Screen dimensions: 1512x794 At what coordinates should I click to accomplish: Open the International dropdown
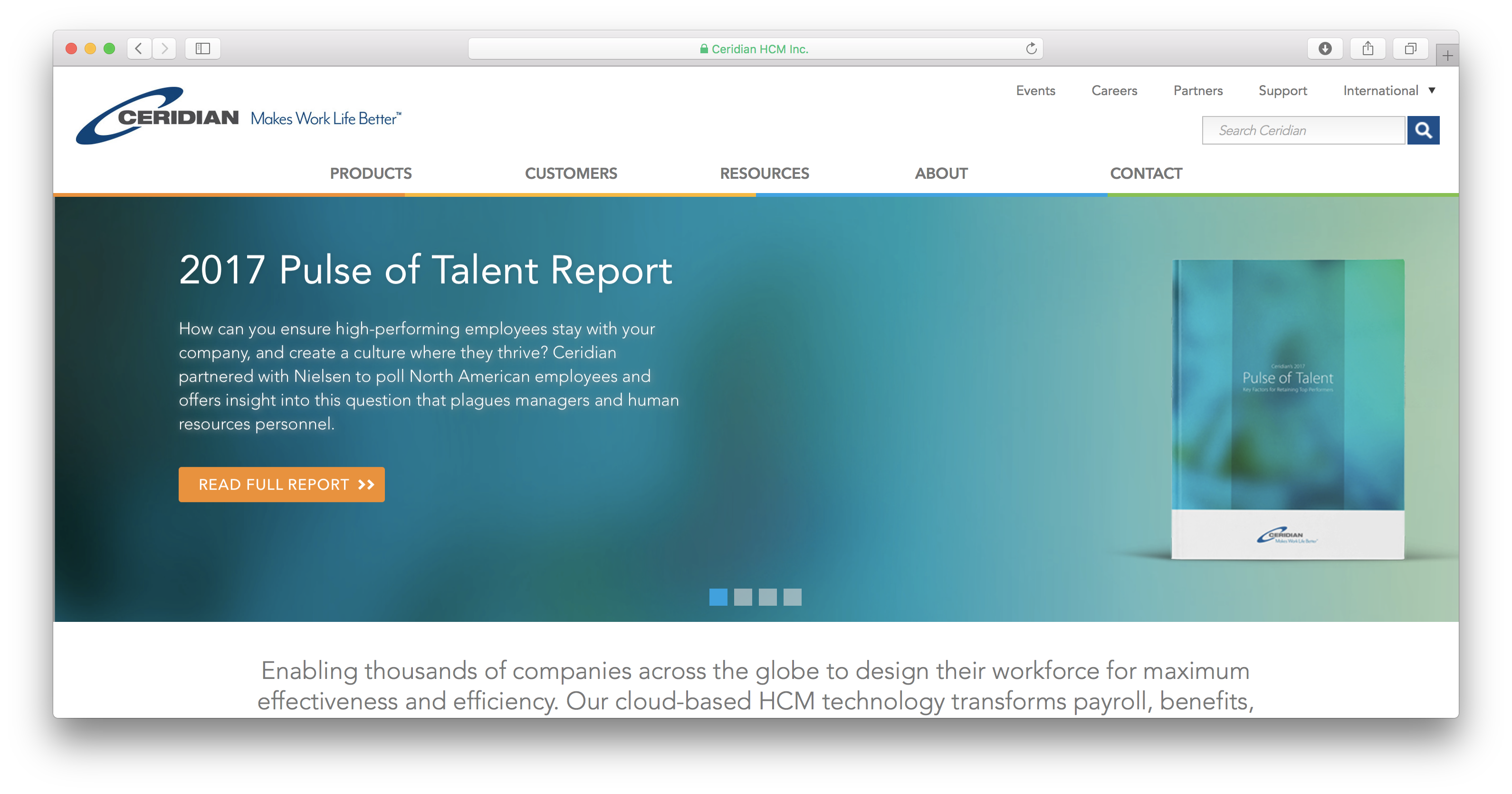tap(1389, 90)
